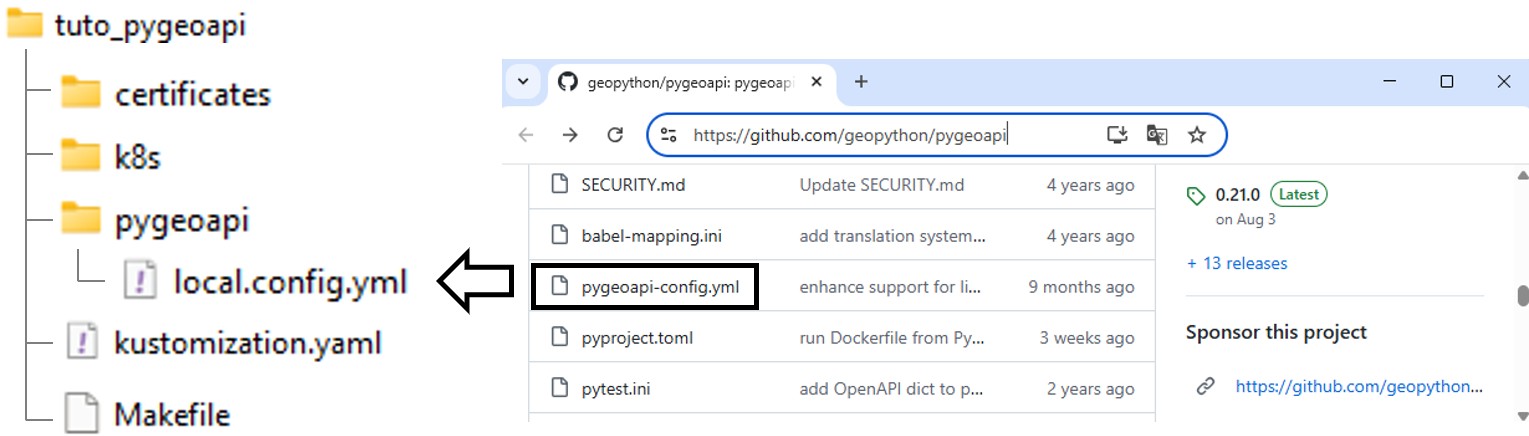Click the certificates folder icon

(x=81, y=93)
